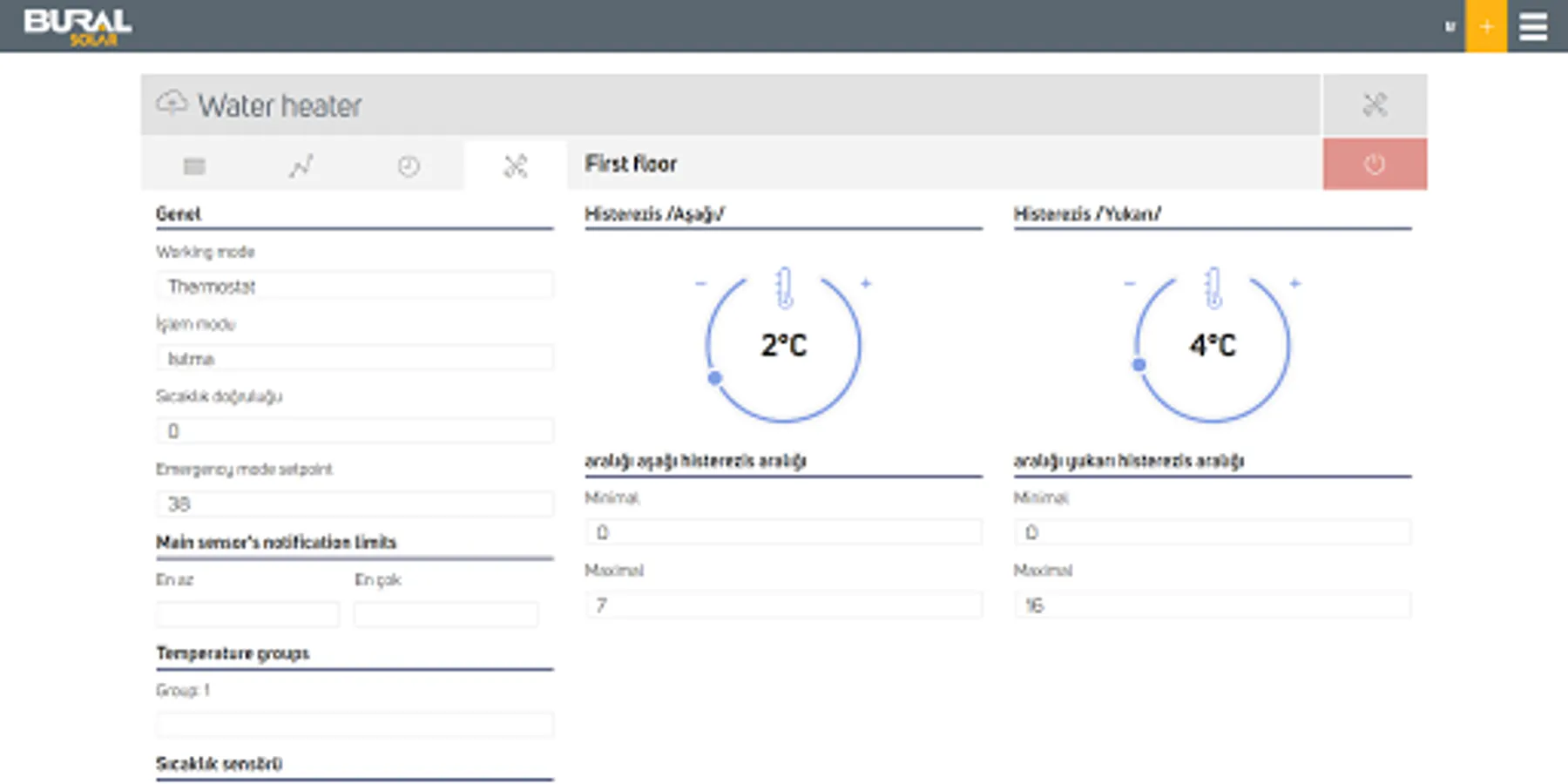Increase lower hysteresis with plus button

pyautogui.click(x=866, y=283)
